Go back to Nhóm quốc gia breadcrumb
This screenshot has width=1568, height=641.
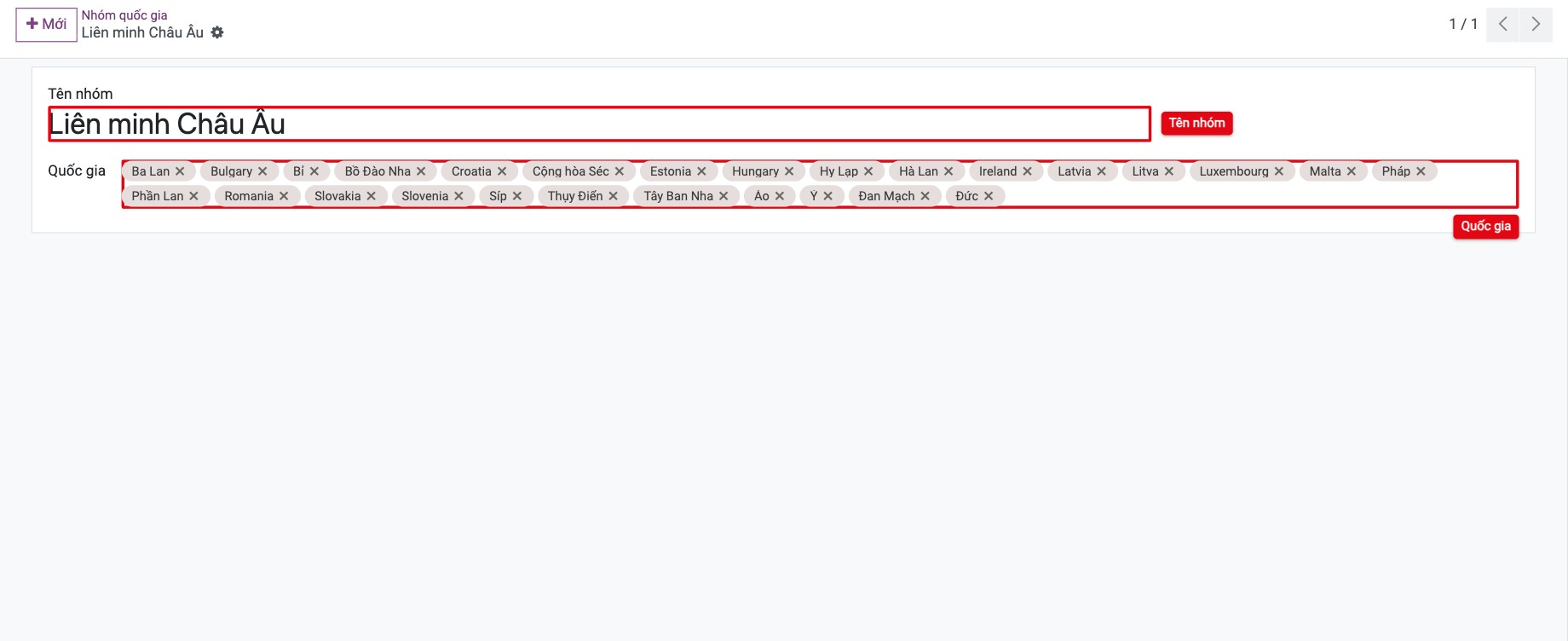[124, 15]
